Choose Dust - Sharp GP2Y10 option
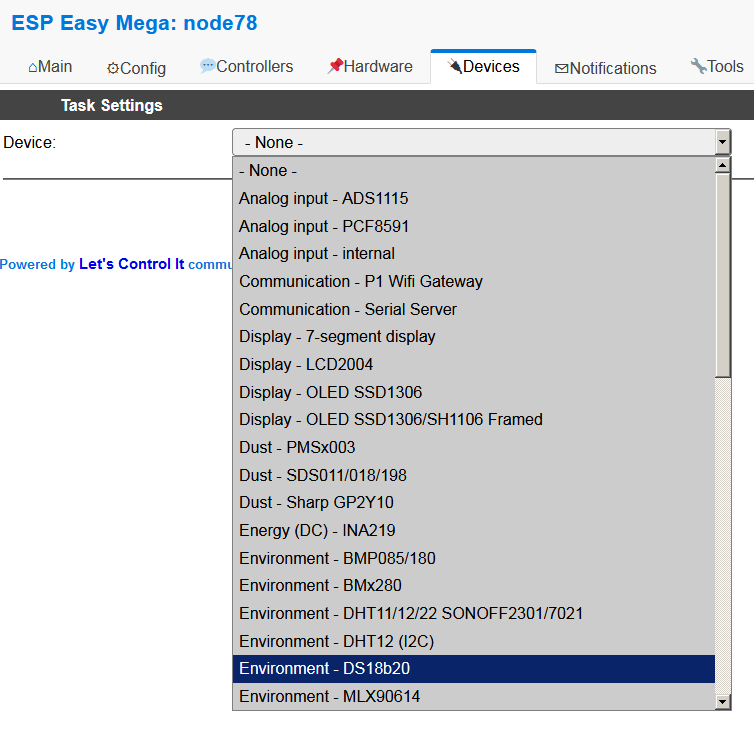754x732 pixels. (x=473, y=502)
